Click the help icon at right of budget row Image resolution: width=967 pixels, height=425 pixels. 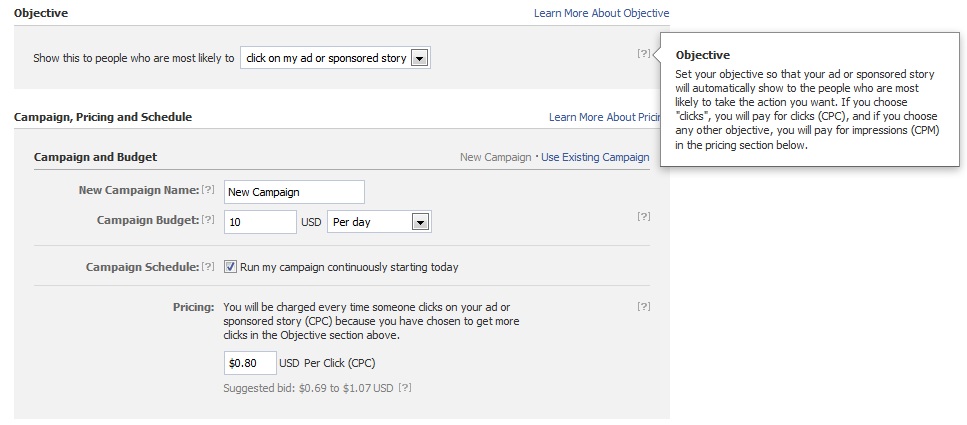click(643, 217)
